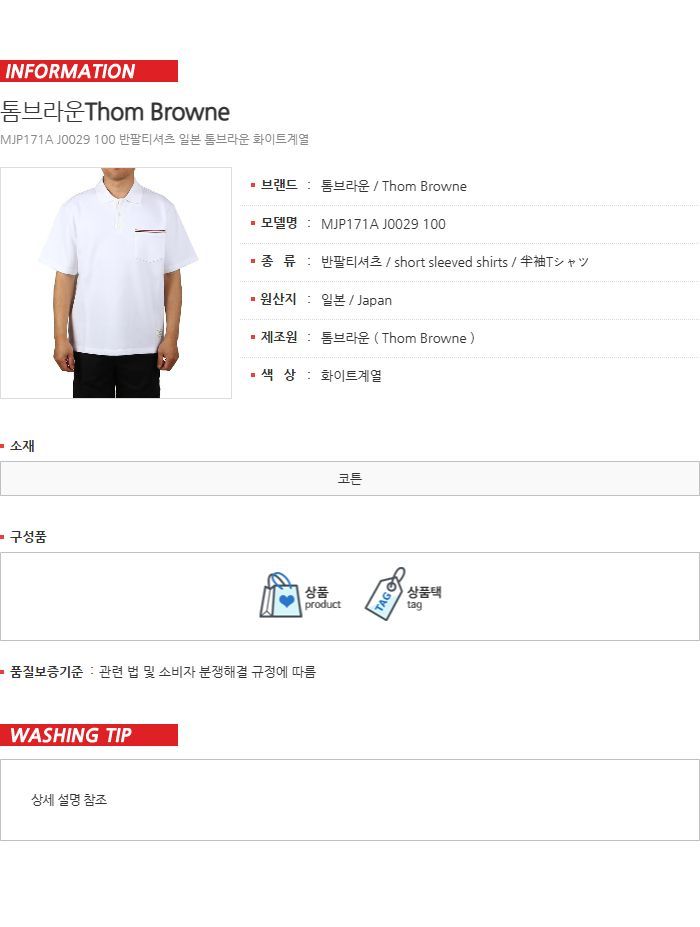Click the 색상 value 화이트계열
This screenshot has width=700, height=927.
click(351, 376)
